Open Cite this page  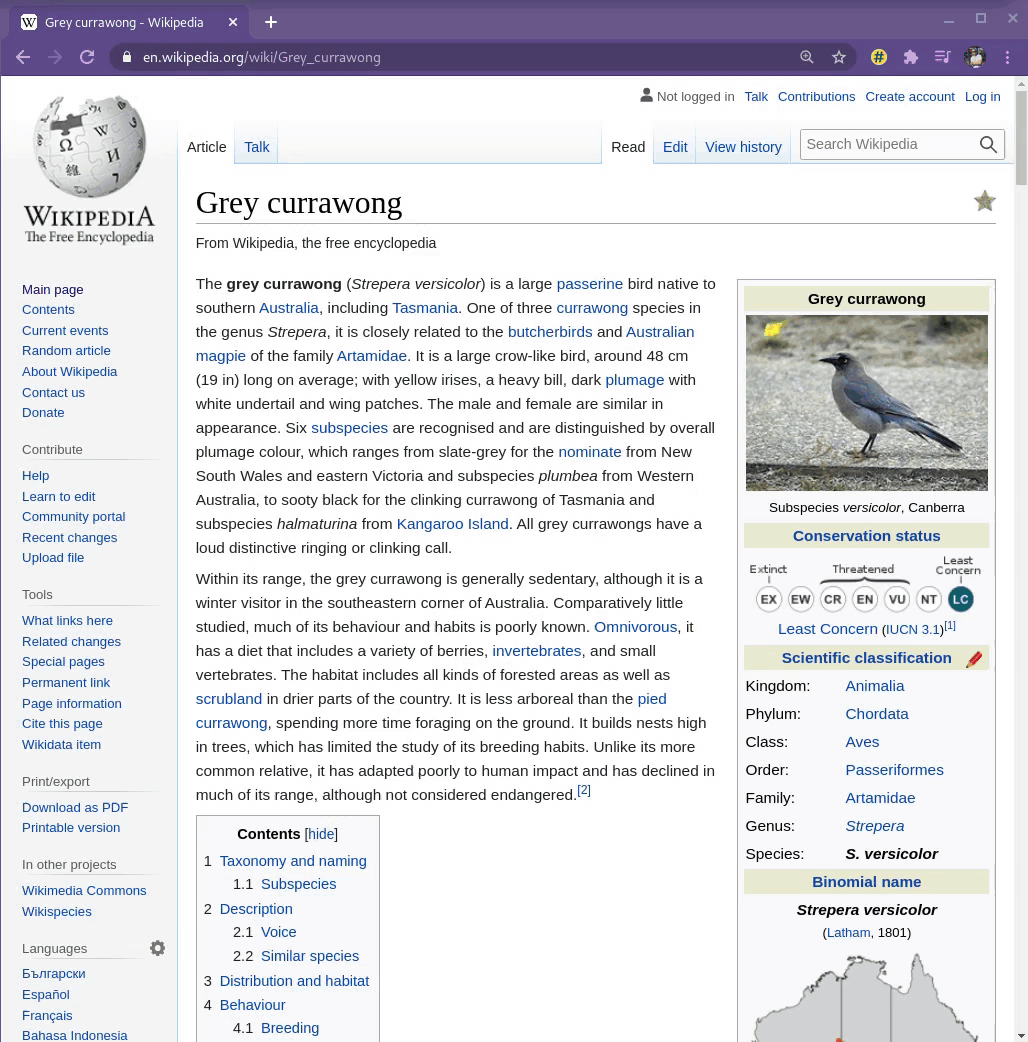(x=62, y=723)
